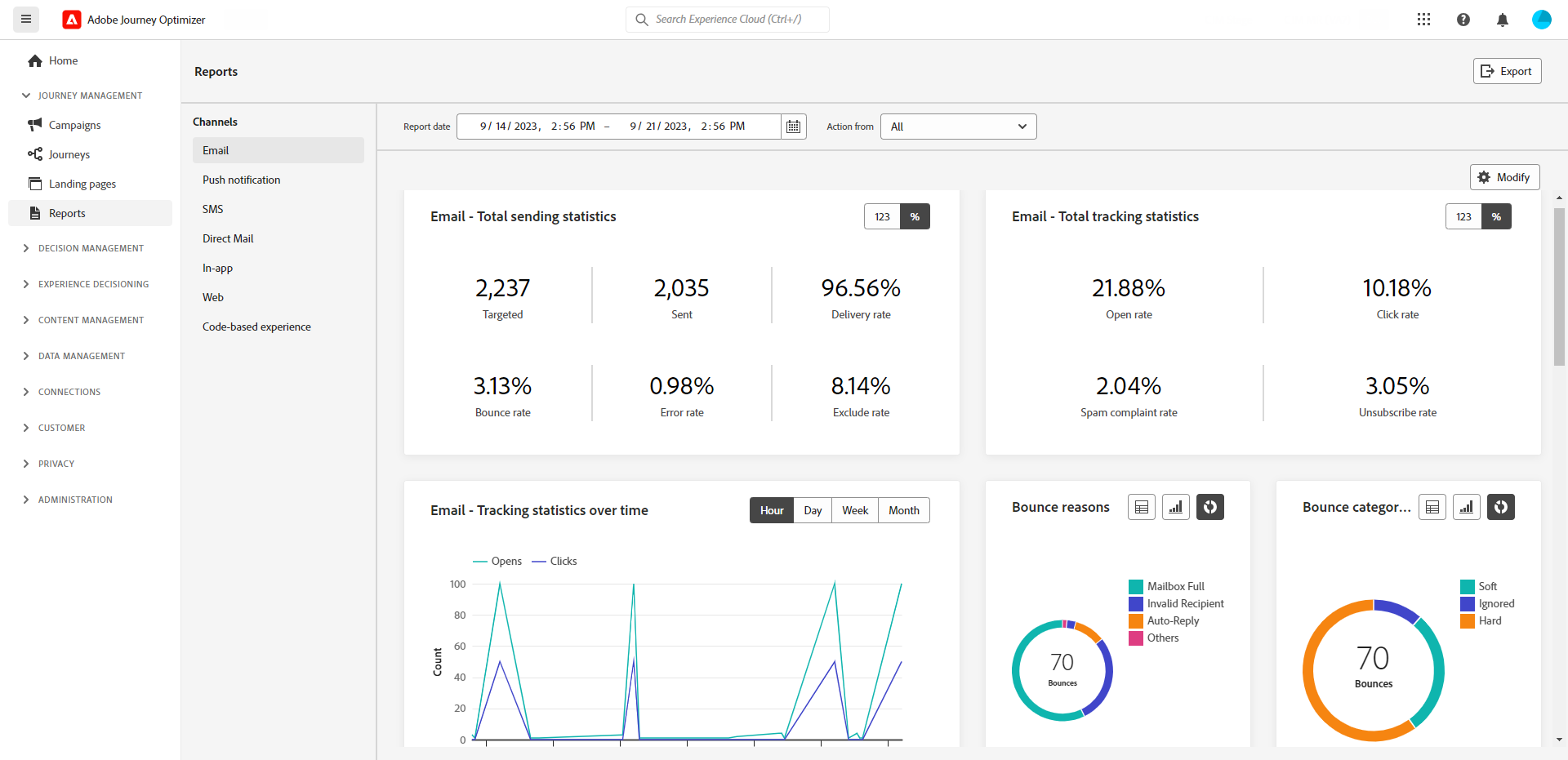
Task: Select the Code-based experience channel
Action: (278, 327)
